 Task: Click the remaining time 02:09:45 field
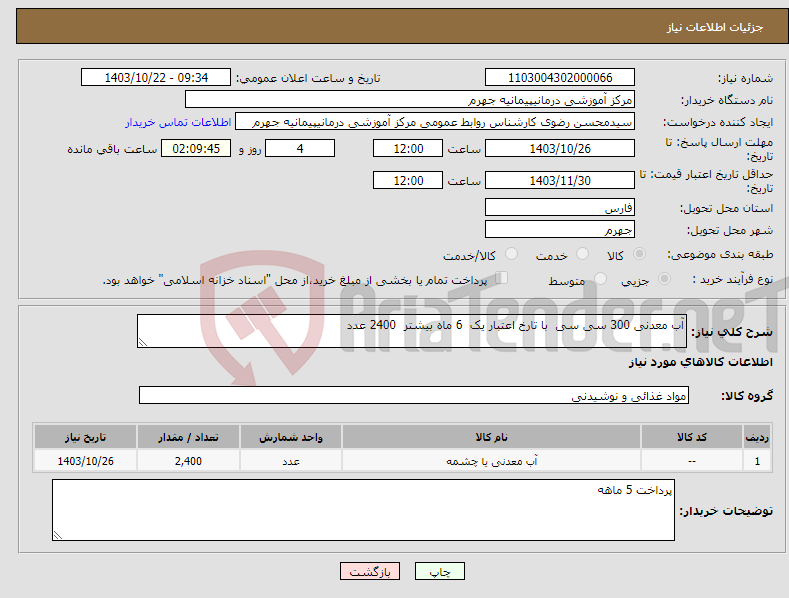[x=196, y=148]
